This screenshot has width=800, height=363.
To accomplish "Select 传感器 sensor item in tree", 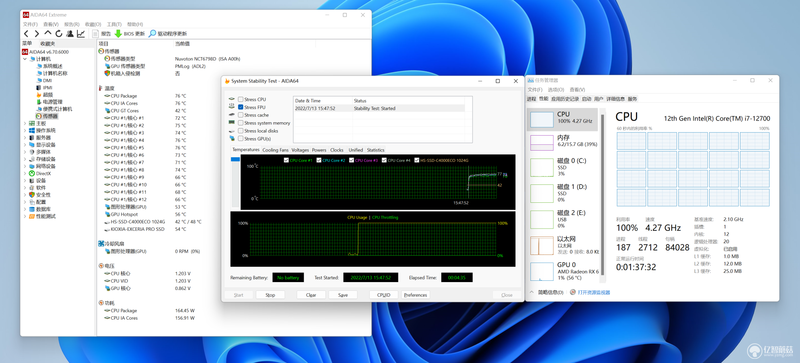I will pos(46,116).
